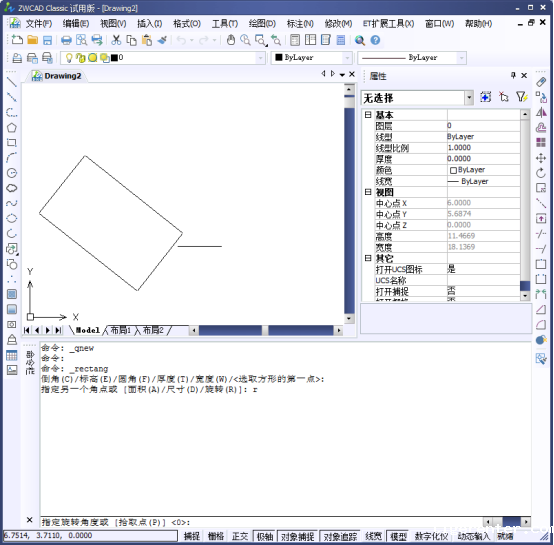Toggle 正交 ortho mode in status bar
The height and width of the screenshot is (545, 554).
240,537
